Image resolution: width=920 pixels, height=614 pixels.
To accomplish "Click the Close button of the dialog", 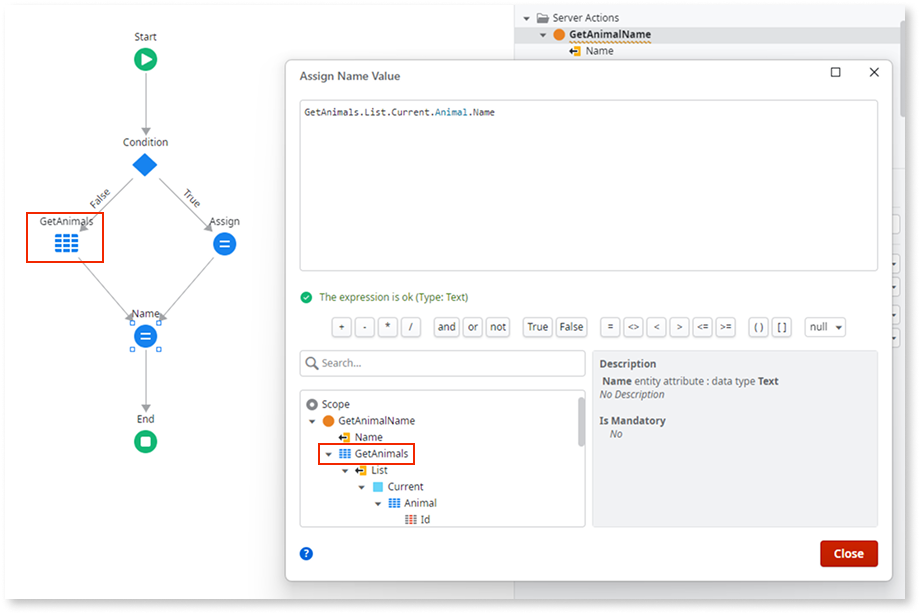I will point(849,553).
